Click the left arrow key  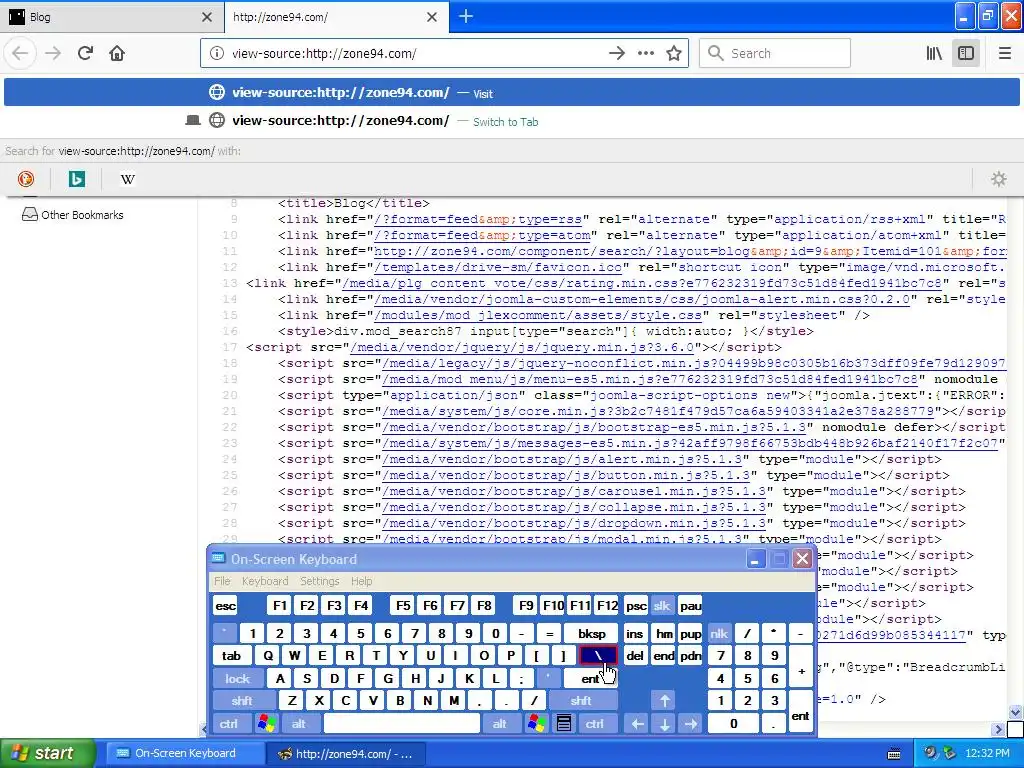637,724
